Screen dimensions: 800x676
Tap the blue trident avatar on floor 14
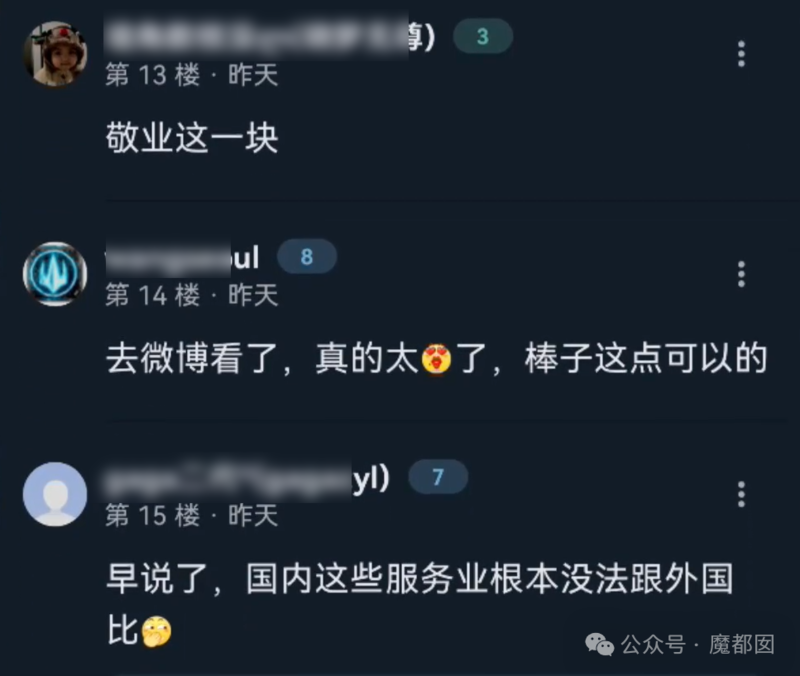(x=55, y=274)
